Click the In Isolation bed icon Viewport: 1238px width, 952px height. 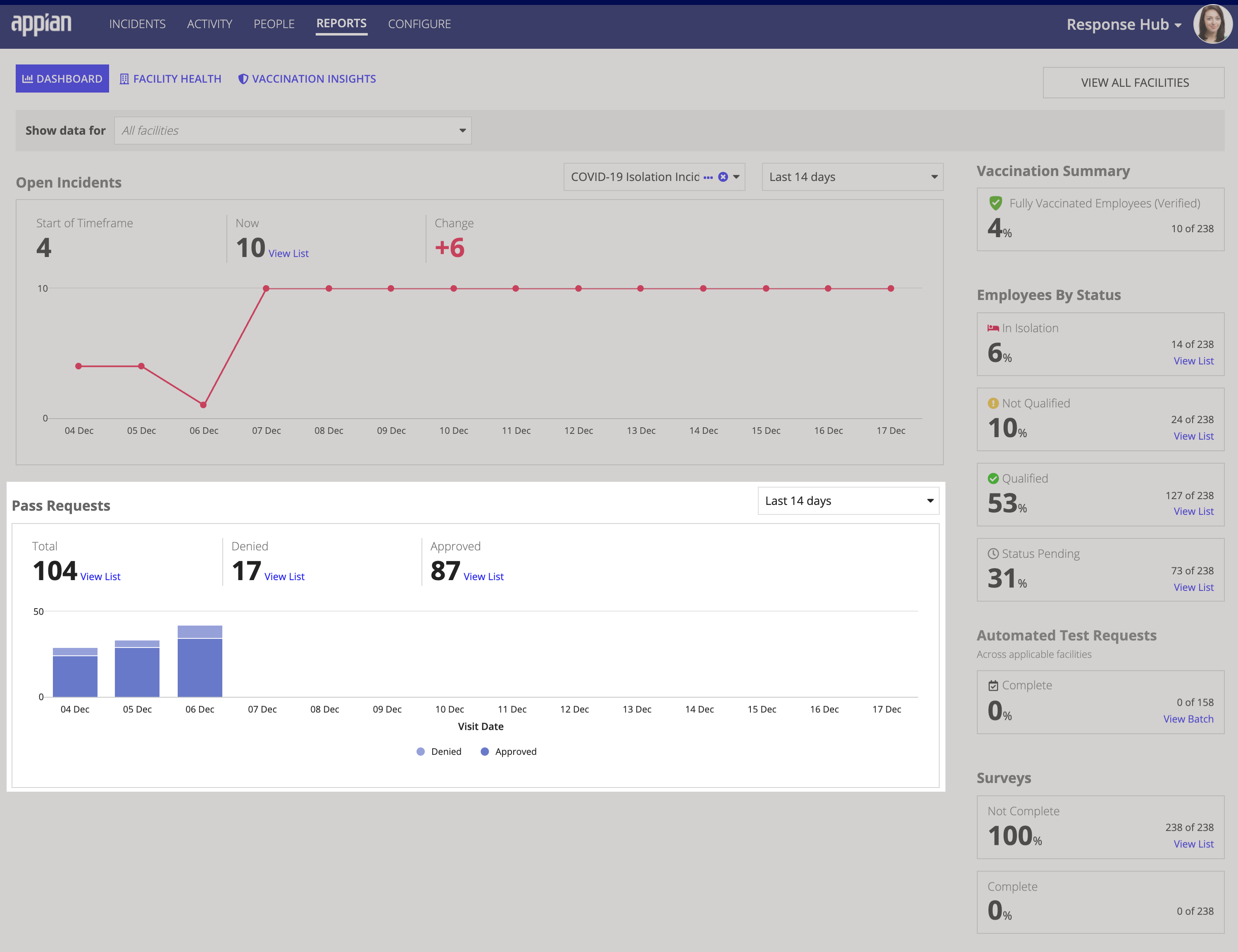[x=993, y=328]
